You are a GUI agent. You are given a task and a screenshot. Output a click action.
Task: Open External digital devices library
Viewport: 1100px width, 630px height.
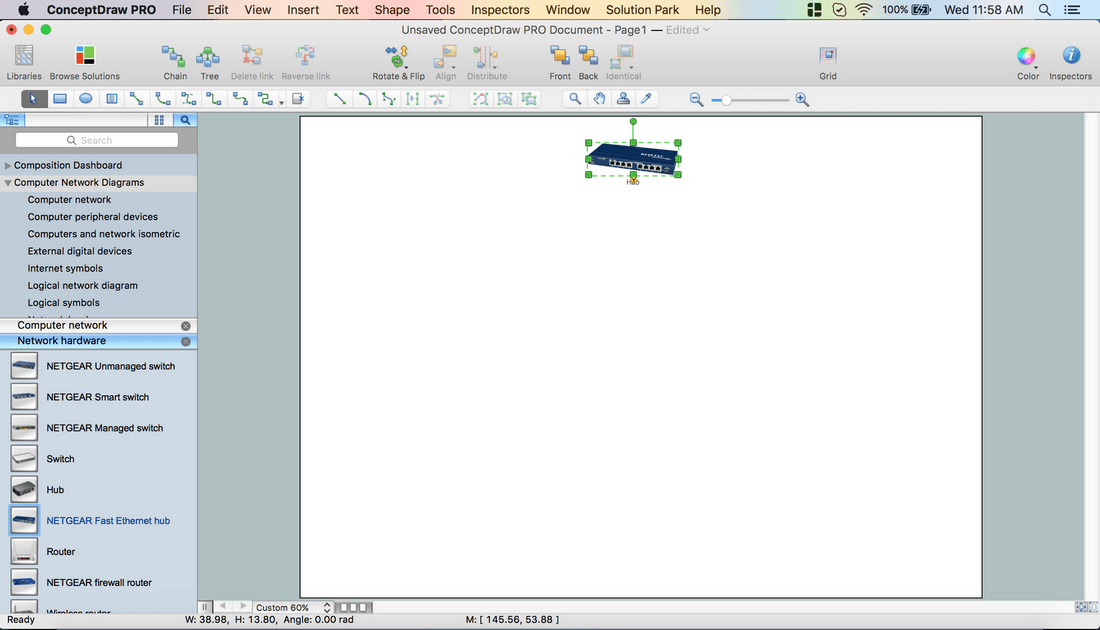pos(79,251)
